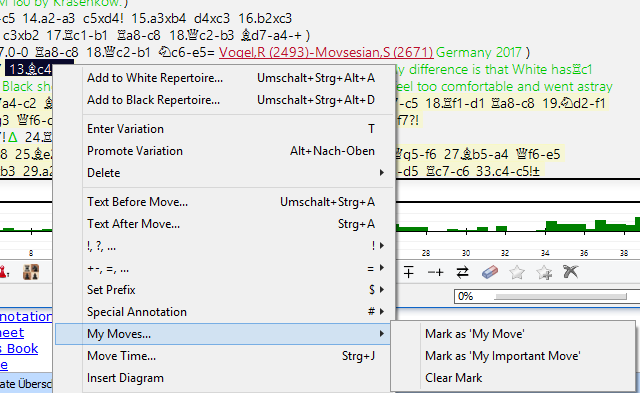Open Text Before Move dialog
Image resolution: width=640 pixels, height=393 pixels.
tap(231, 202)
